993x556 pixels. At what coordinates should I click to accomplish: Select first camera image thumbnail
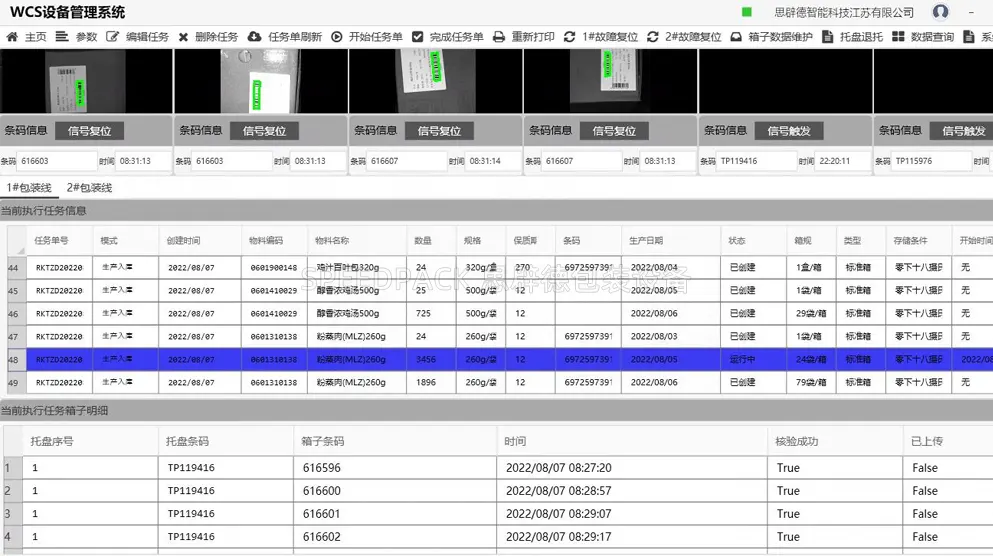tap(86, 81)
